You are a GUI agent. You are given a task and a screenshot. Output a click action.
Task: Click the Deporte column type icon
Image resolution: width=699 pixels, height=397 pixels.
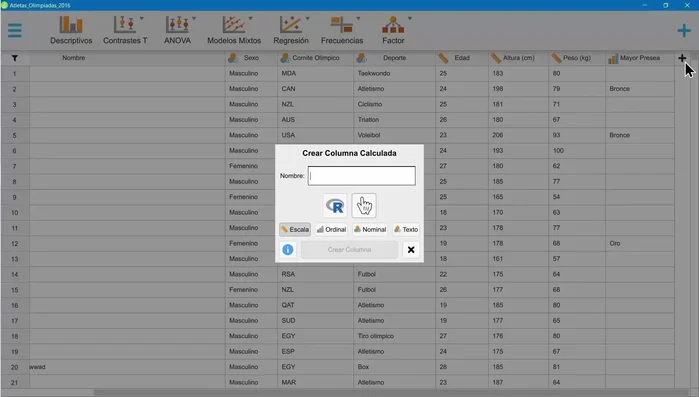point(362,58)
